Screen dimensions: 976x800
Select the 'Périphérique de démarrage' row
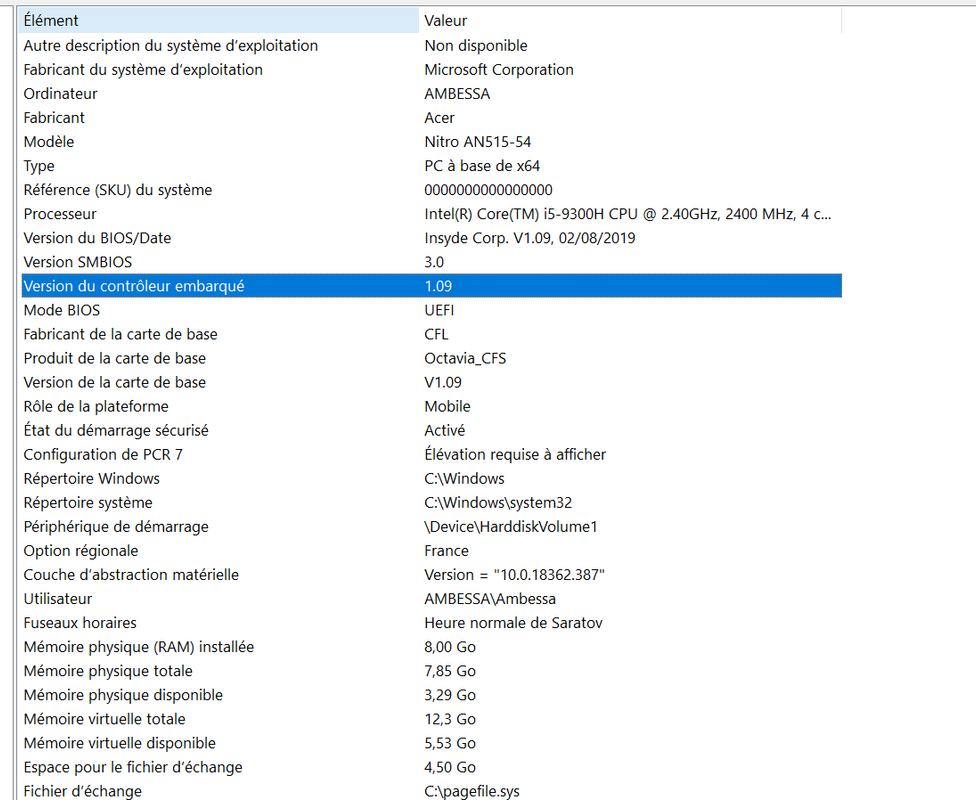point(431,527)
